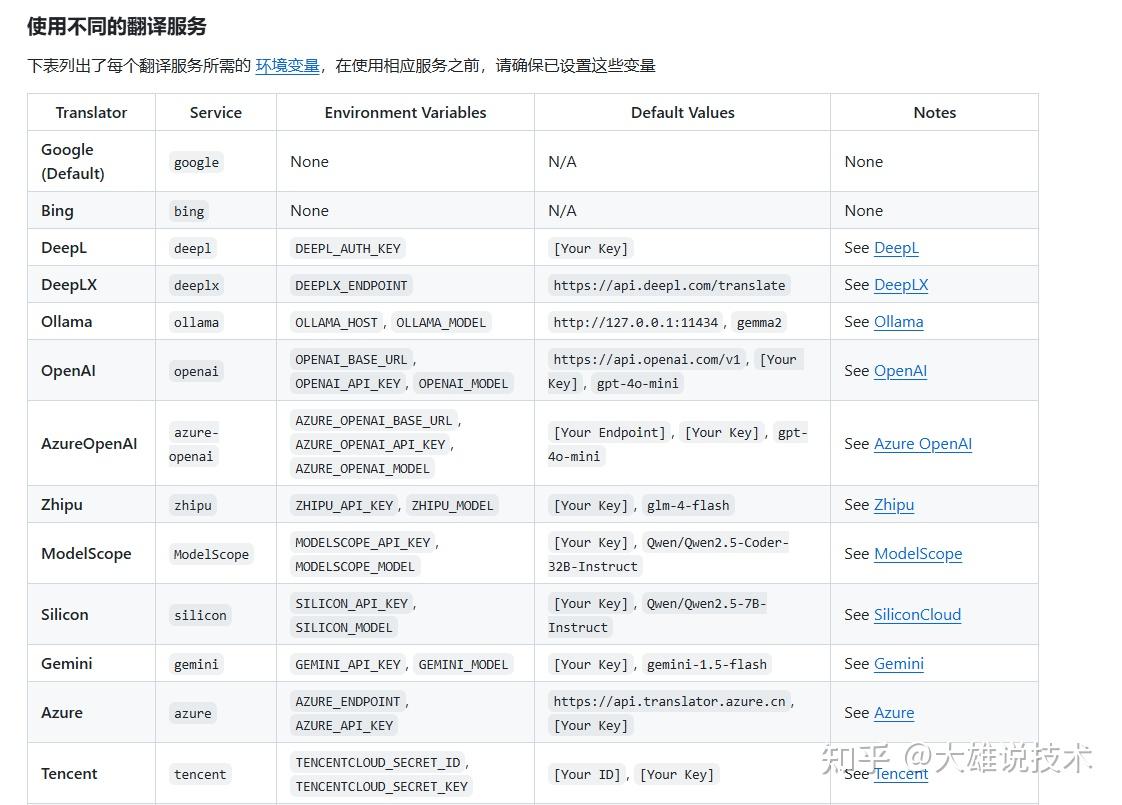Select the bing service code
This screenshot has width=1122, height=805.
189,211
